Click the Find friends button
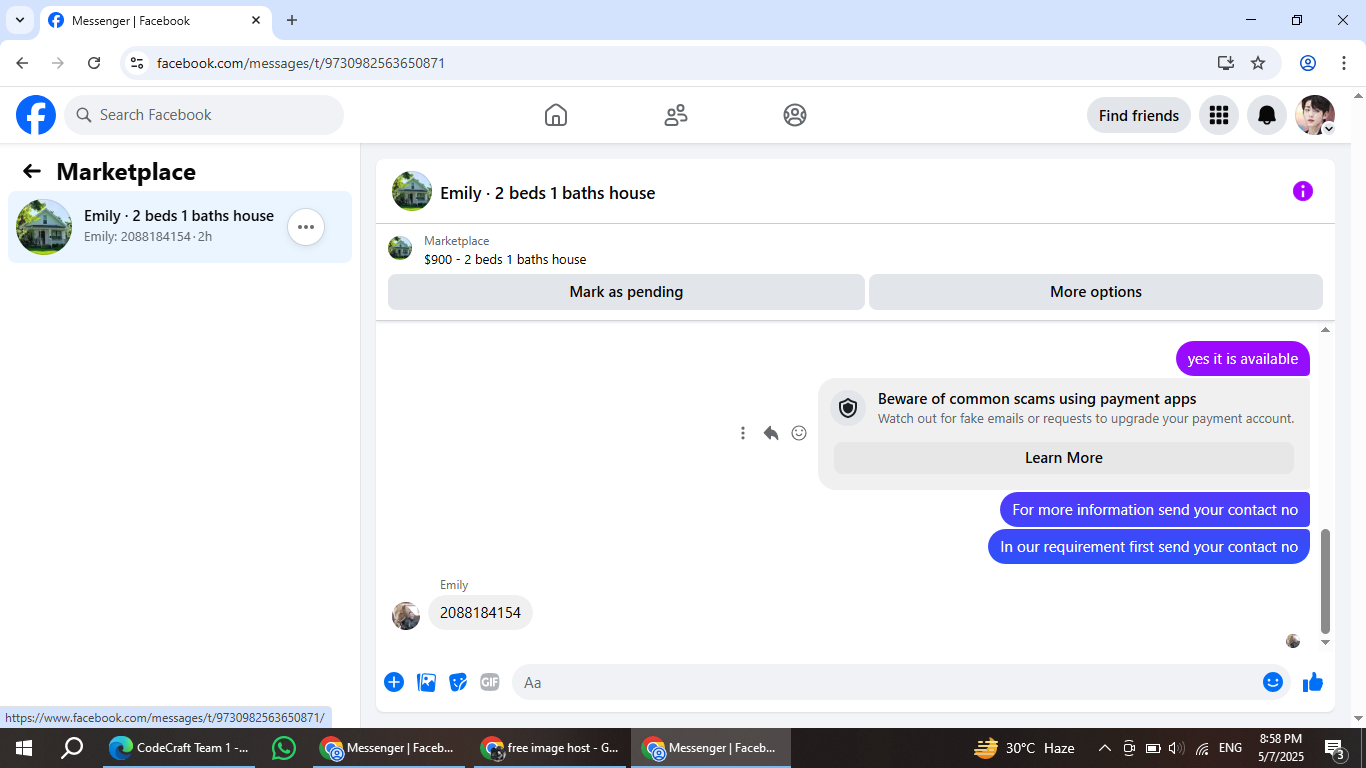The height and width of the screenshot is (768, 1366). [x=1139, y=115]
